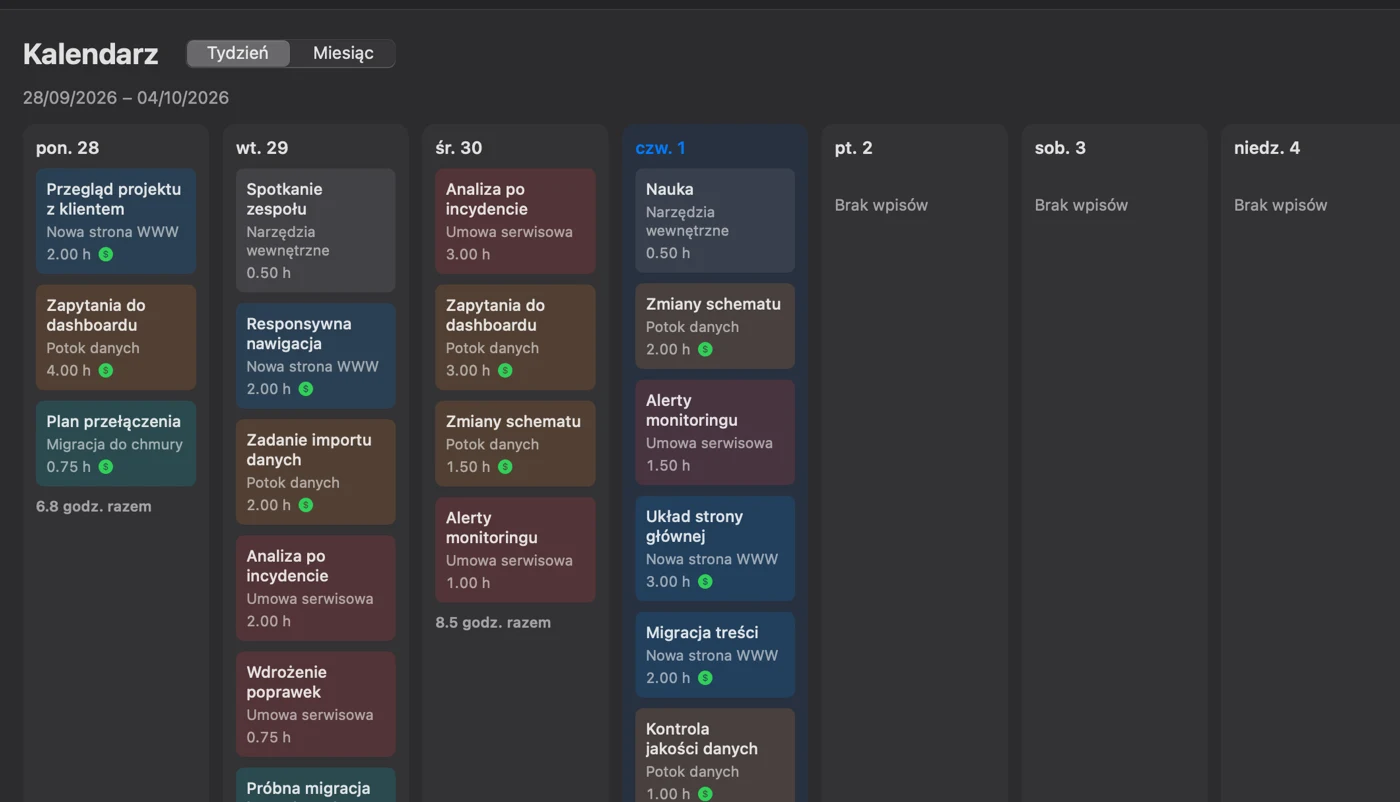Click billable icon on Monday Zapytania do dashboardu
This screenshot has width=1400, height=802.
pos(106,370)
